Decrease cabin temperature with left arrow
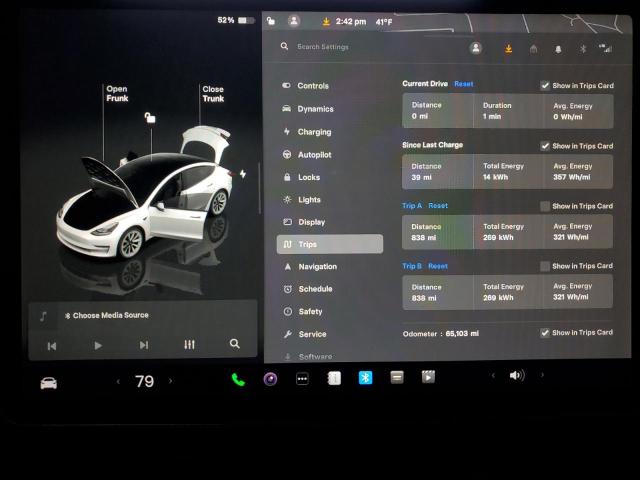Screen dimensions: 640x480 click(x=118, y=382)
